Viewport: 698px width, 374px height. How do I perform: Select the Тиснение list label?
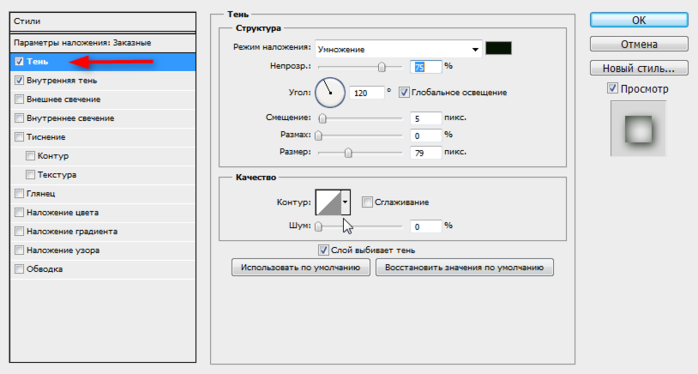(x=46, y=137)
